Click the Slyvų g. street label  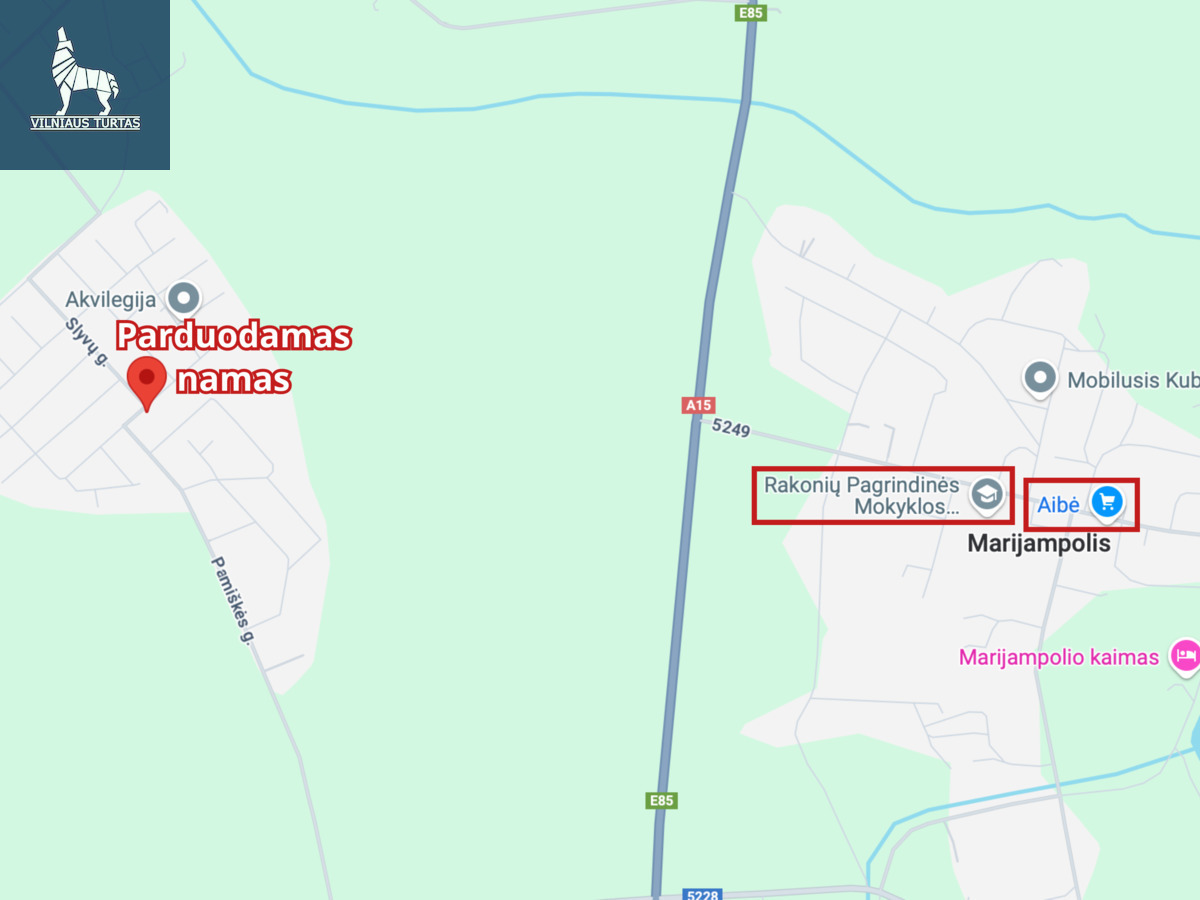[86, 341]
